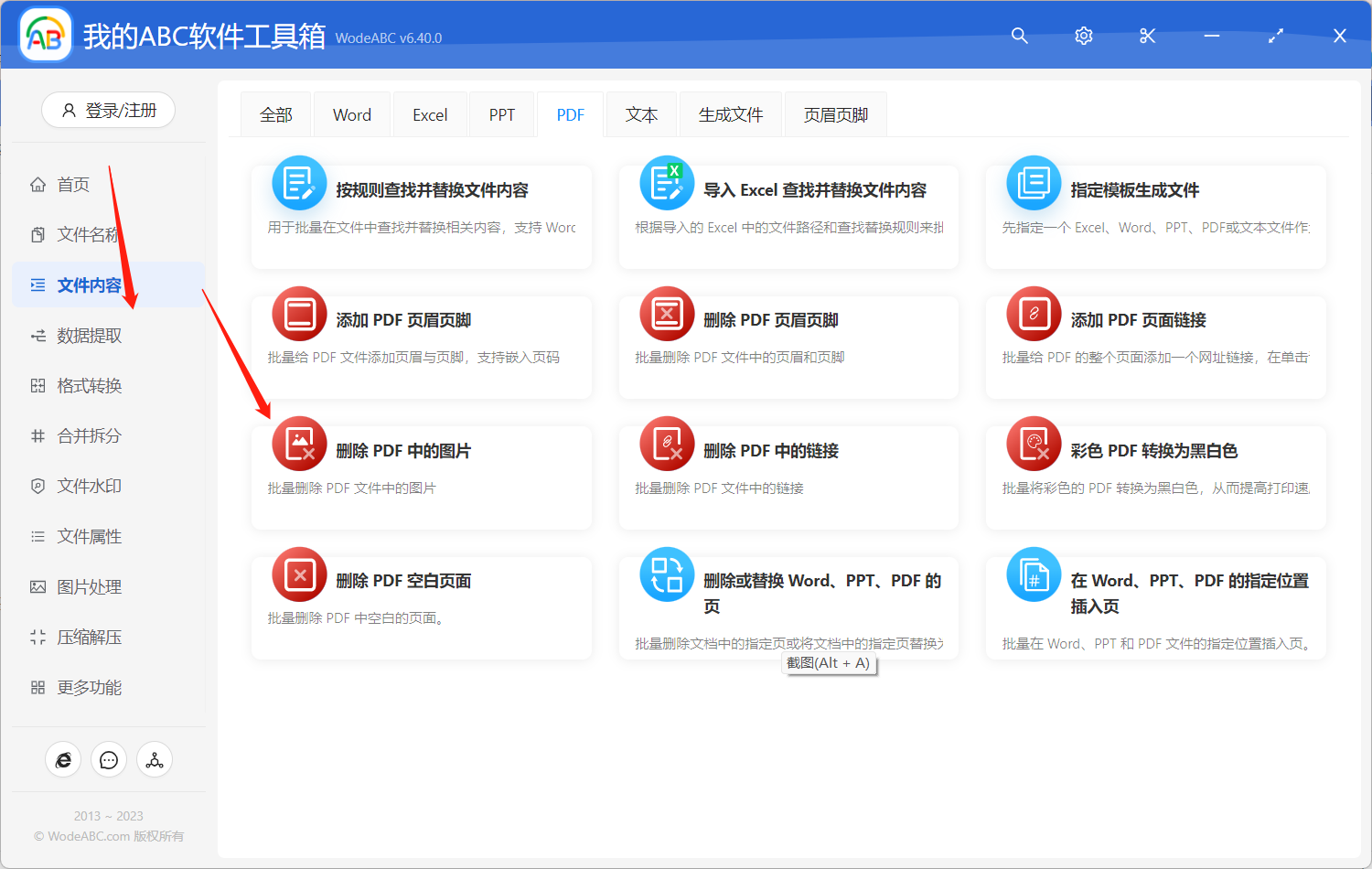Click the 登录/注册 button
Viewport: 1372px width, 869px height.
108,110
